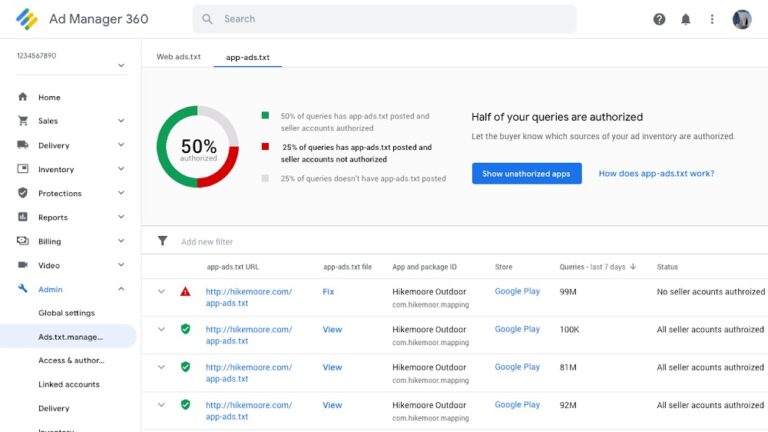Open the network account dropdown
The height and width of the screenshot is (432, 768).
[x=121, y=66]
